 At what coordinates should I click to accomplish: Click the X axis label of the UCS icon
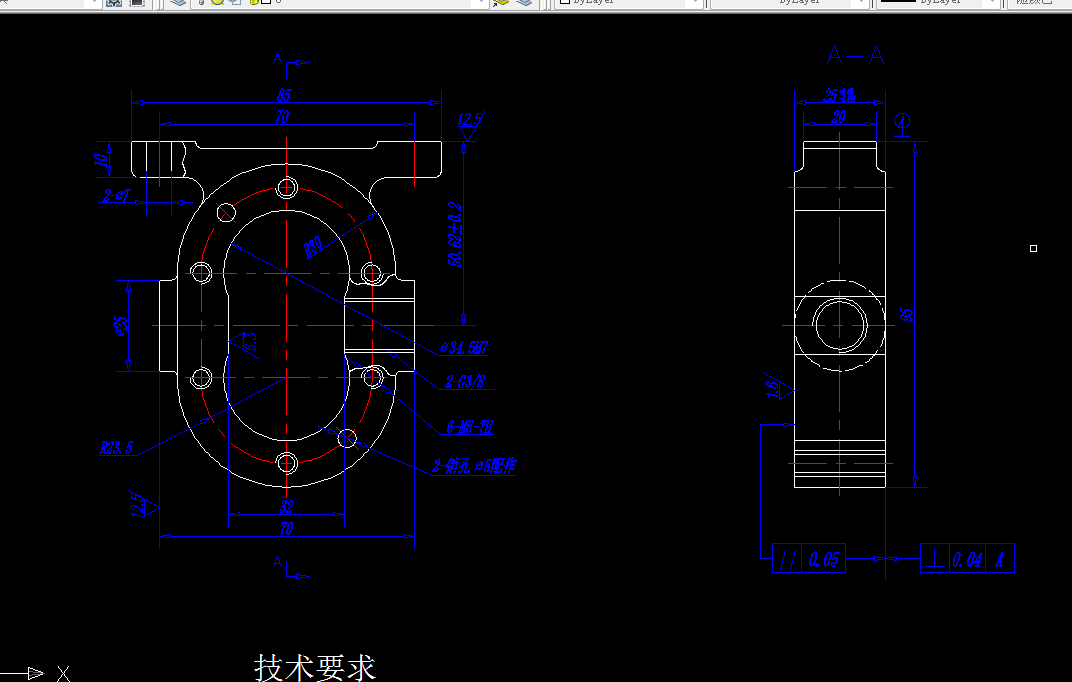coord(62,673)
